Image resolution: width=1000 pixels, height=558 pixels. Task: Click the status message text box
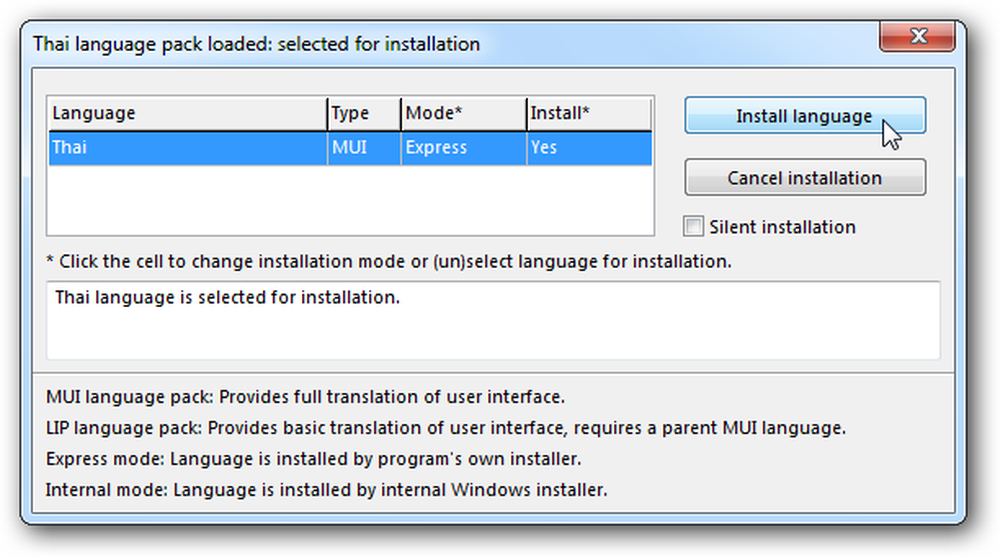point(493,320)
